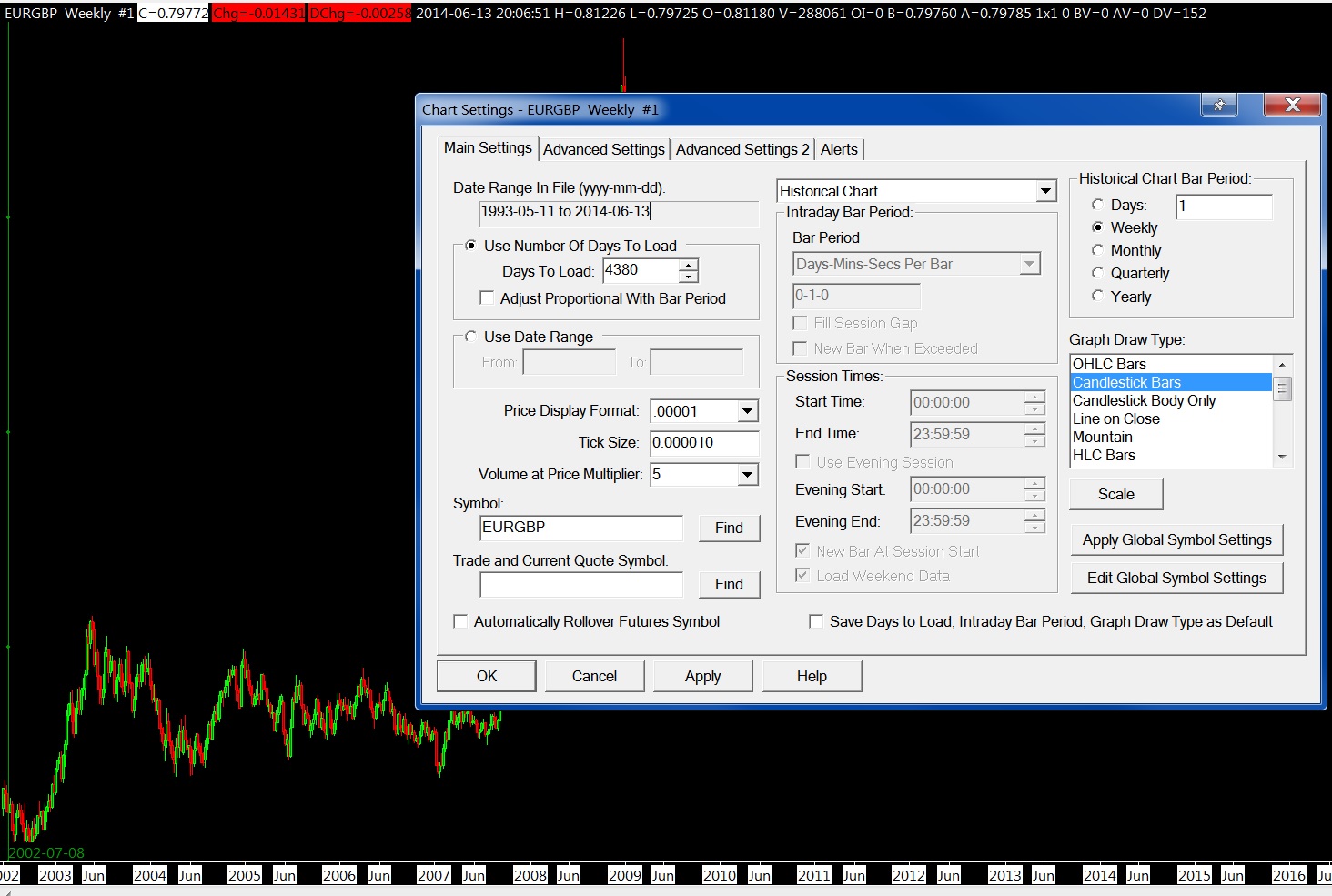The width and height of the screenshot is (1332, 896).
Task: Switch to the Advanced Settings tab
Action: pyautogui.click(x=604, y=149)
